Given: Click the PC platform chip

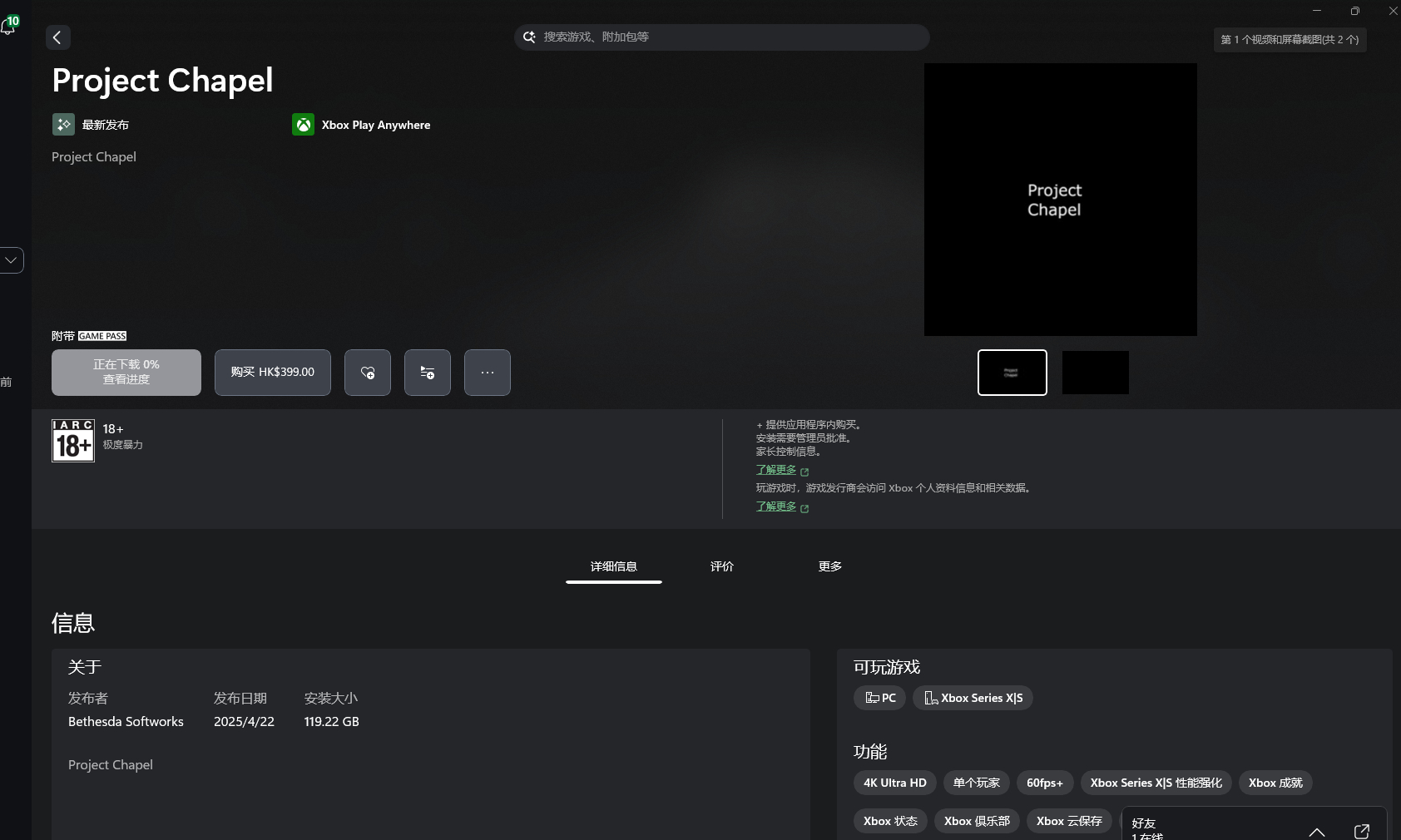Looking at the screenshot, I should pyautogui.click(x=880, y=698).
